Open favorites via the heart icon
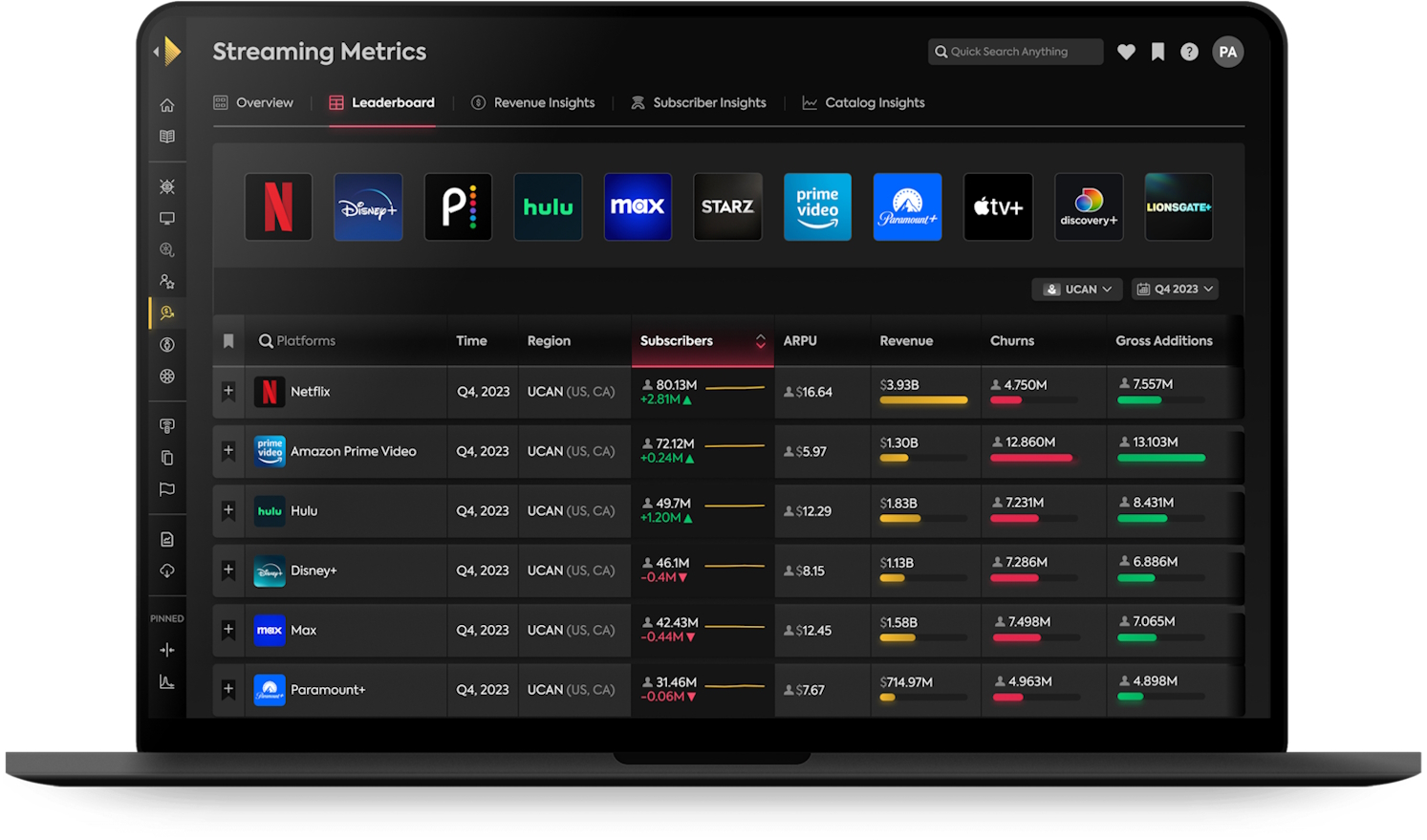The height and width of the screenshot is (840, 1427). tap(1126, 52)
